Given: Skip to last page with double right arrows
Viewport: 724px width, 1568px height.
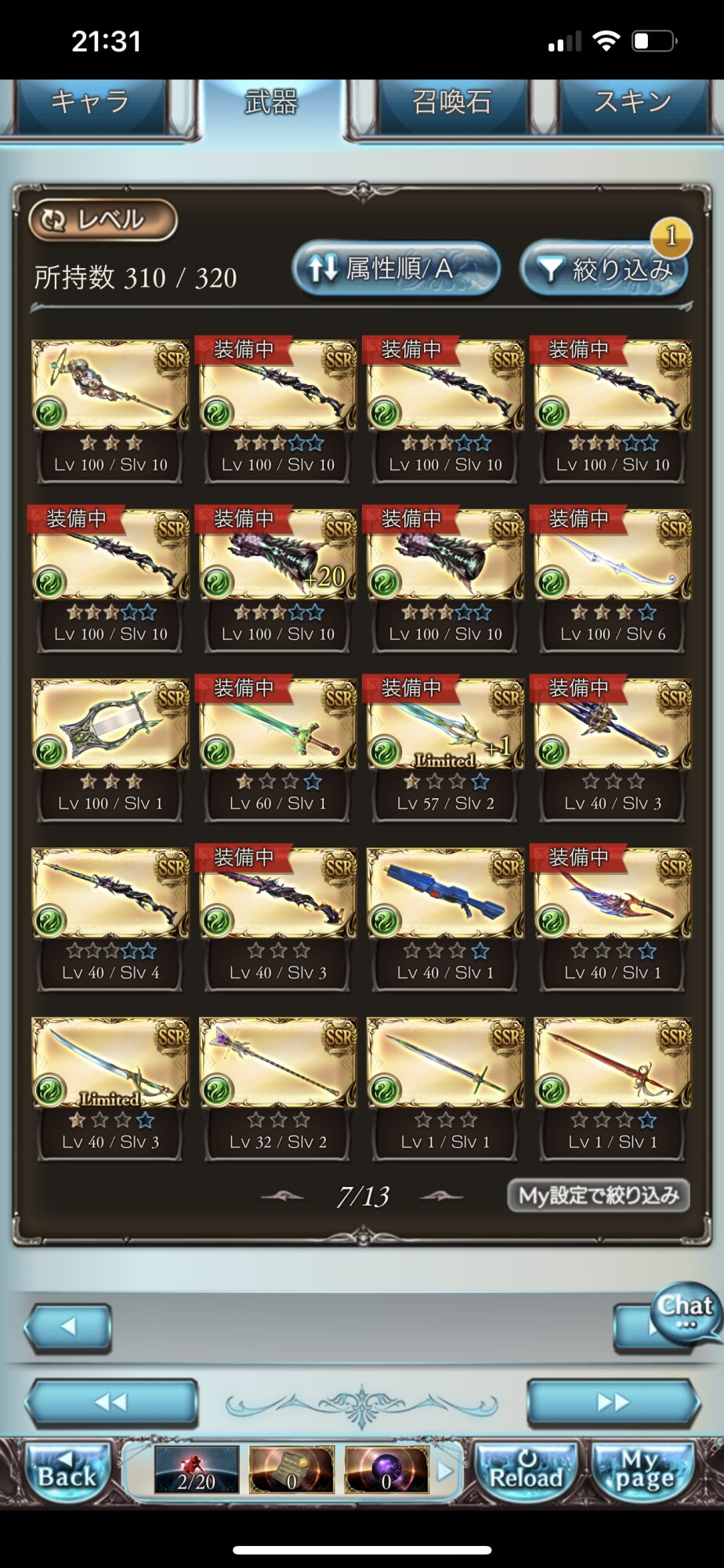Looking at the screenshot, I should click(x=613, y=1403).
